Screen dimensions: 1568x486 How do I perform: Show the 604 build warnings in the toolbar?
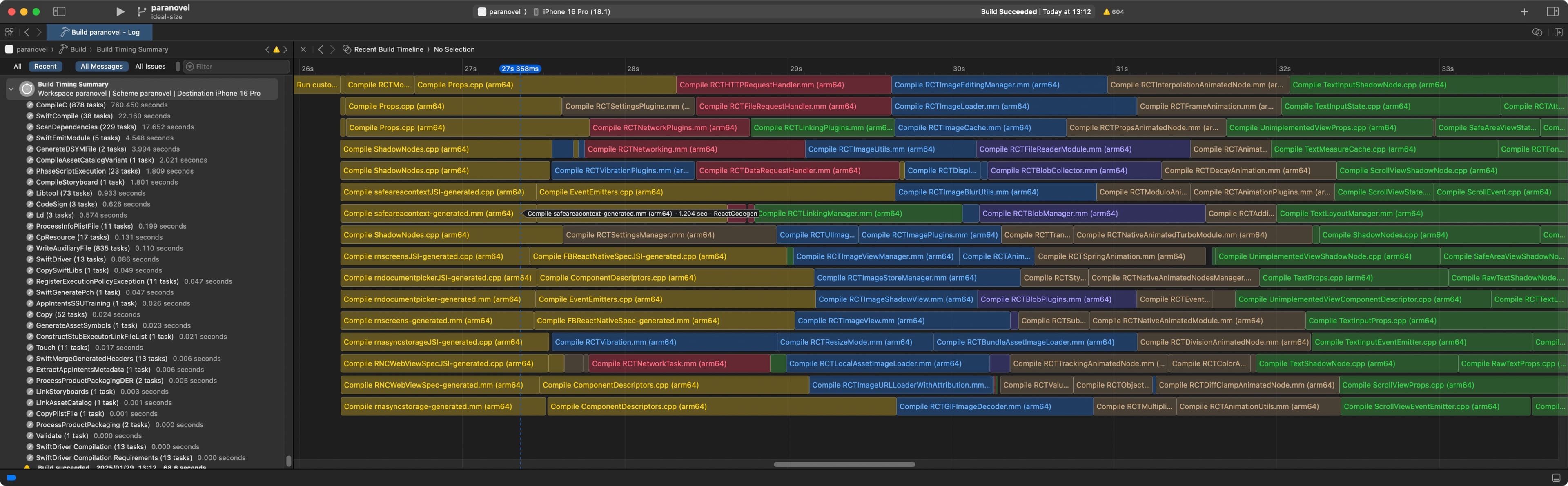pos(1114,11)
